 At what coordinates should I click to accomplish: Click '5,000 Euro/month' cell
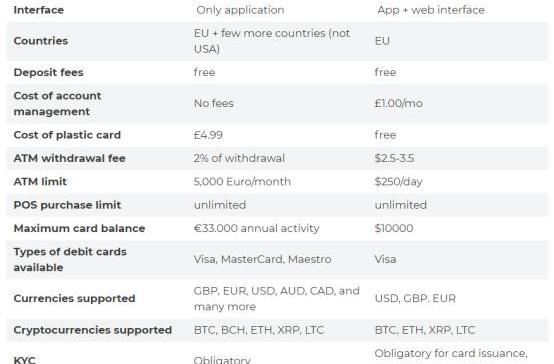click(x=242, y=181)
